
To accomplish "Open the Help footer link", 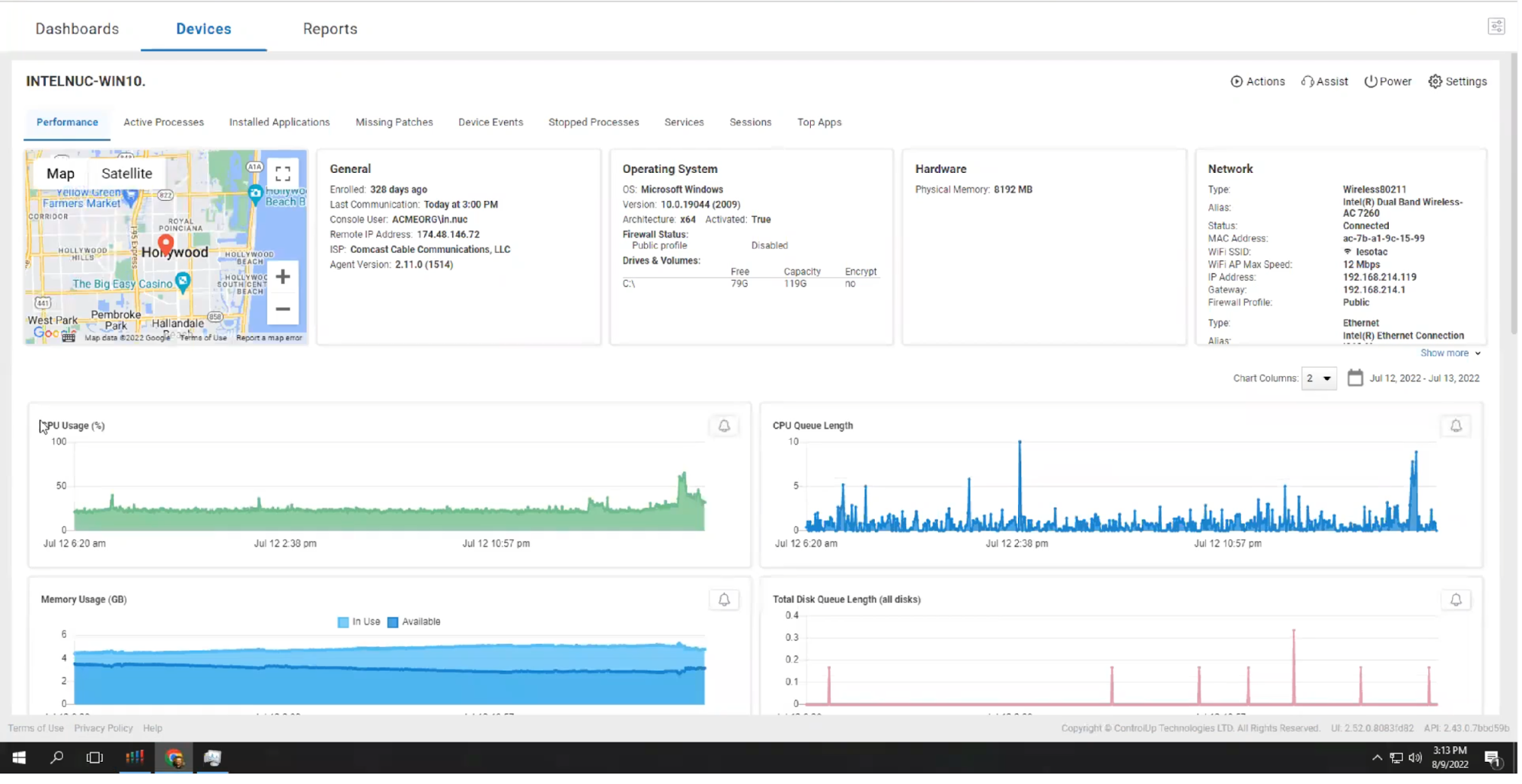I will click(x=153, y=729).
